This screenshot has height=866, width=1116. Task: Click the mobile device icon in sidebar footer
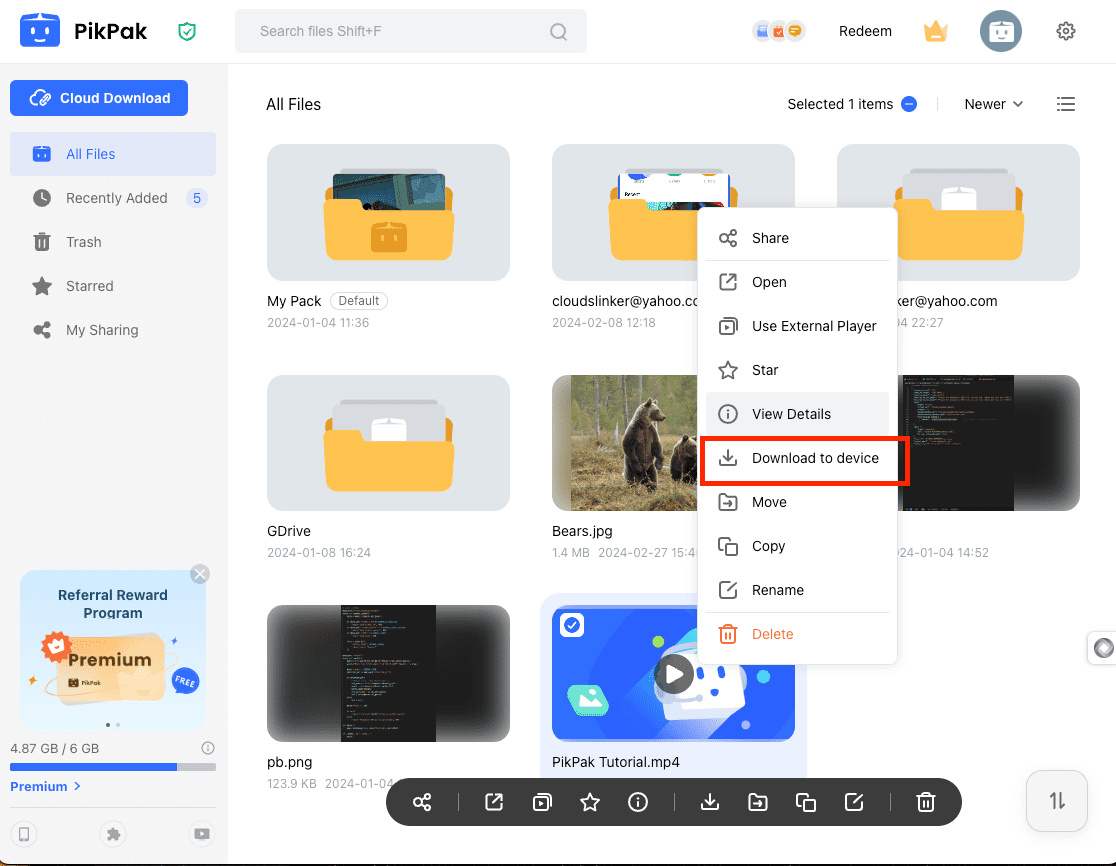point(24,834)
